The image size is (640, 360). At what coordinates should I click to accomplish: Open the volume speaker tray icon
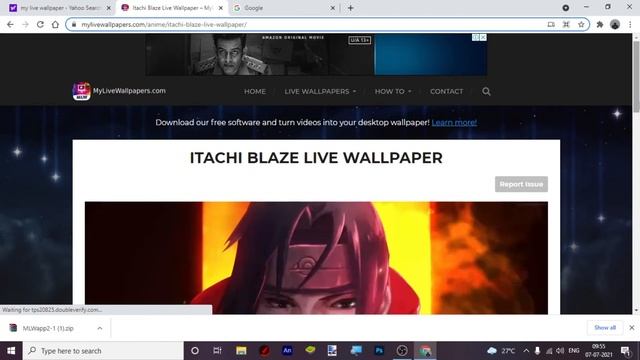click(560, 351)
